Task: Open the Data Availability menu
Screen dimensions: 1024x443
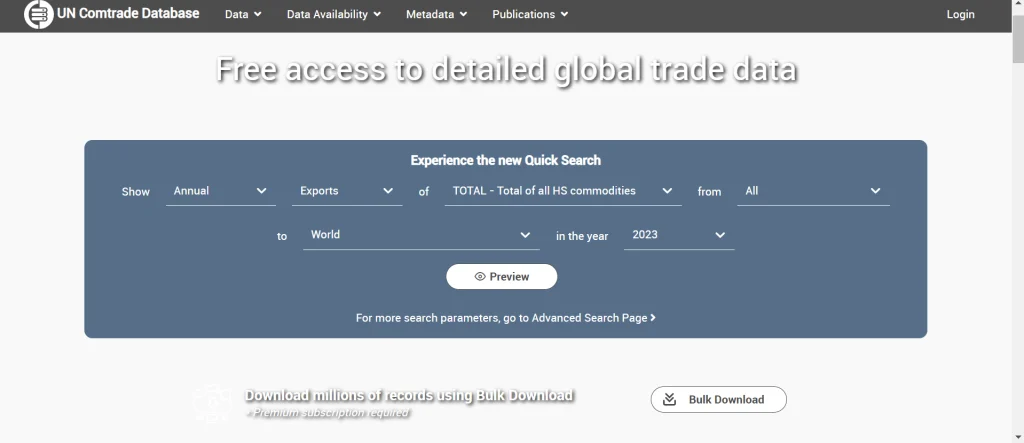Action: [334, 14]
